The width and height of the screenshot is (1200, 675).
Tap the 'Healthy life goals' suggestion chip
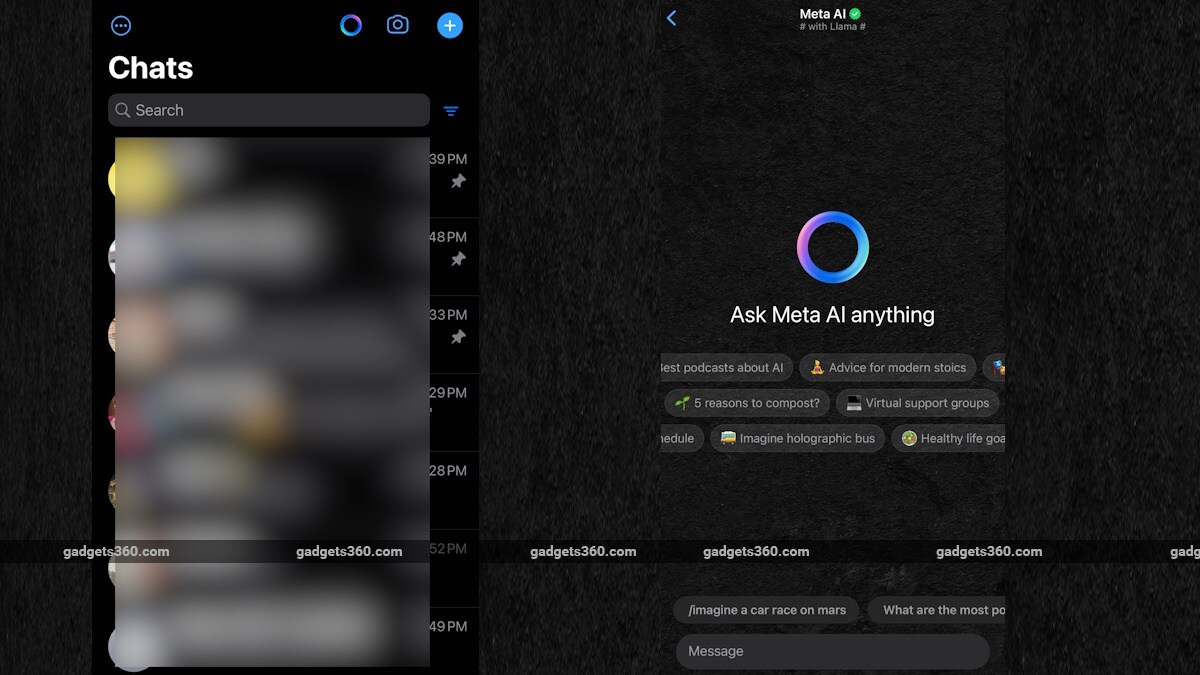point(948,438)
